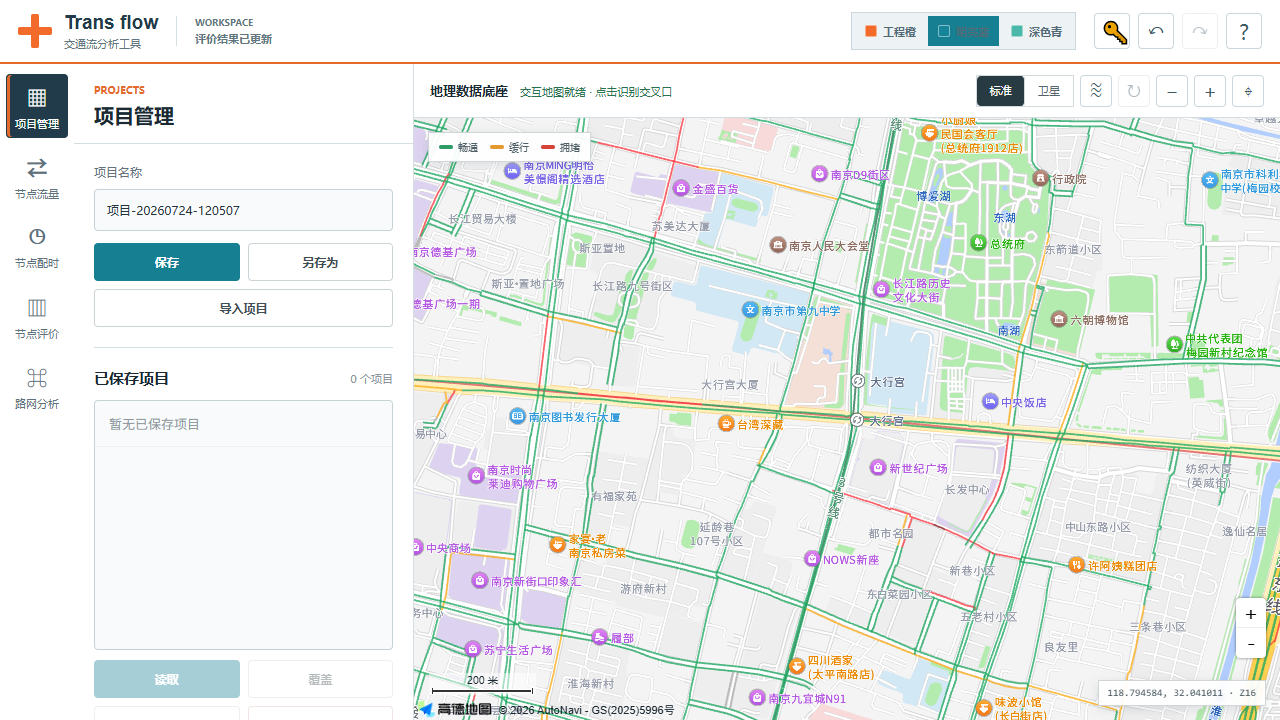Click the 0 个项目 counter text
The image size is (1280, 720).
pos(371,379)
